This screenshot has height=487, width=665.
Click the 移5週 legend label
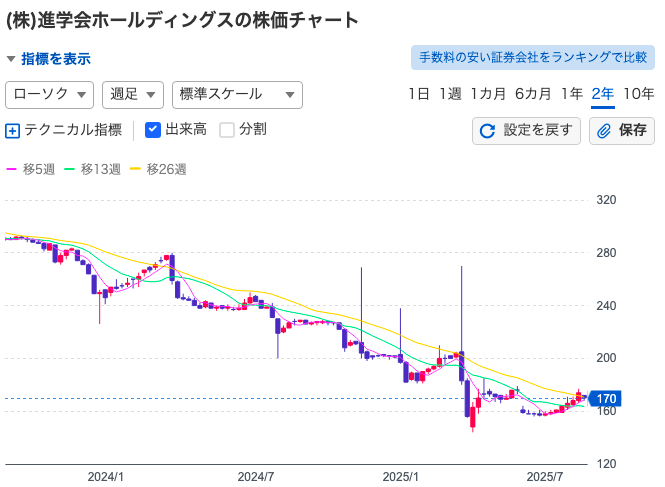(x=39, y=169)
